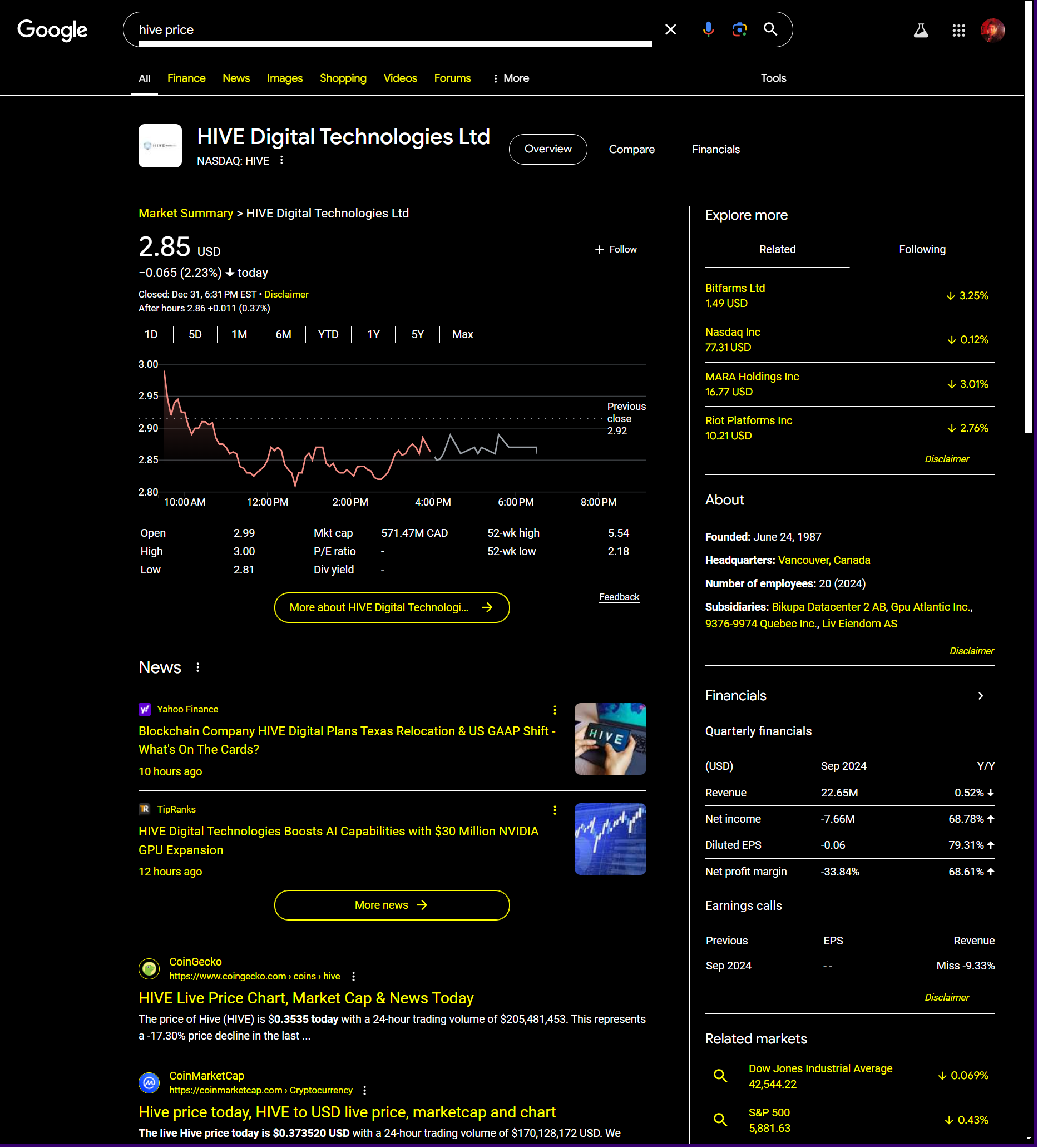1038x1148 pixels.
Task: Switch to the News search tab
Action: tap(236, 78)
